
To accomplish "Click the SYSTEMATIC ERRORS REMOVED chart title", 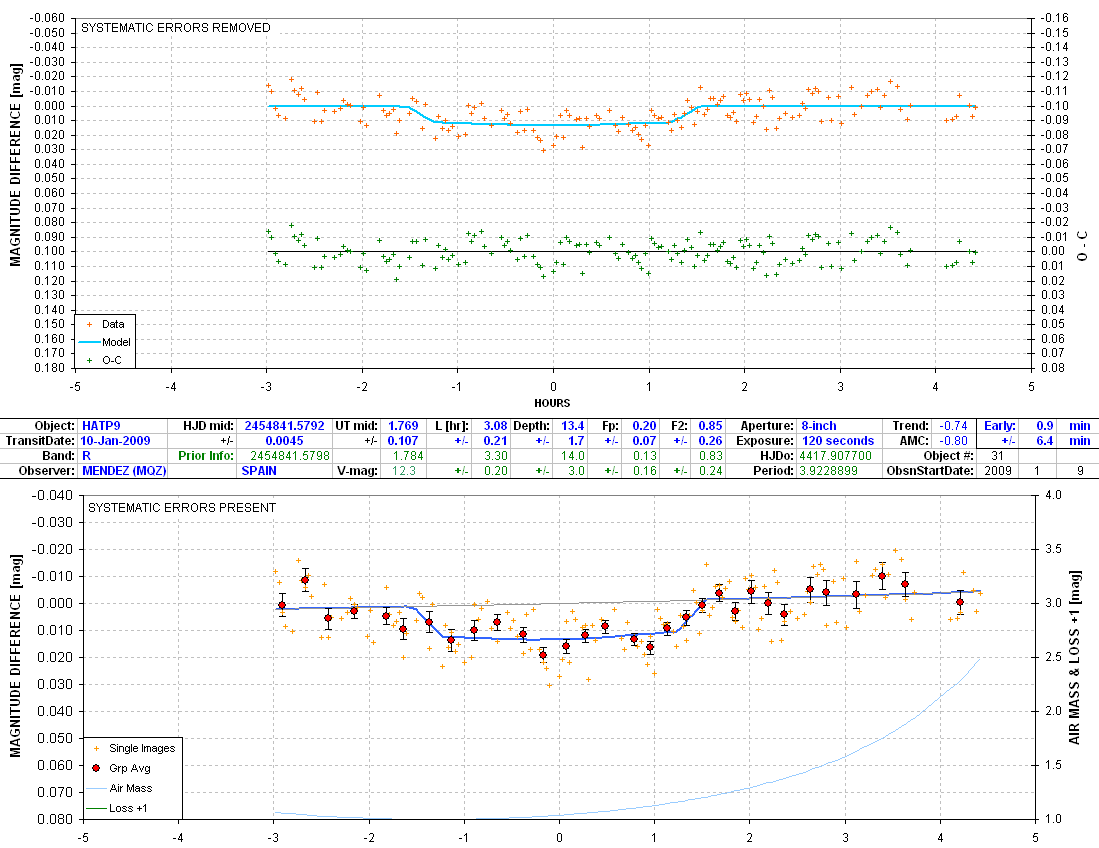I will [x=176, y=28].
